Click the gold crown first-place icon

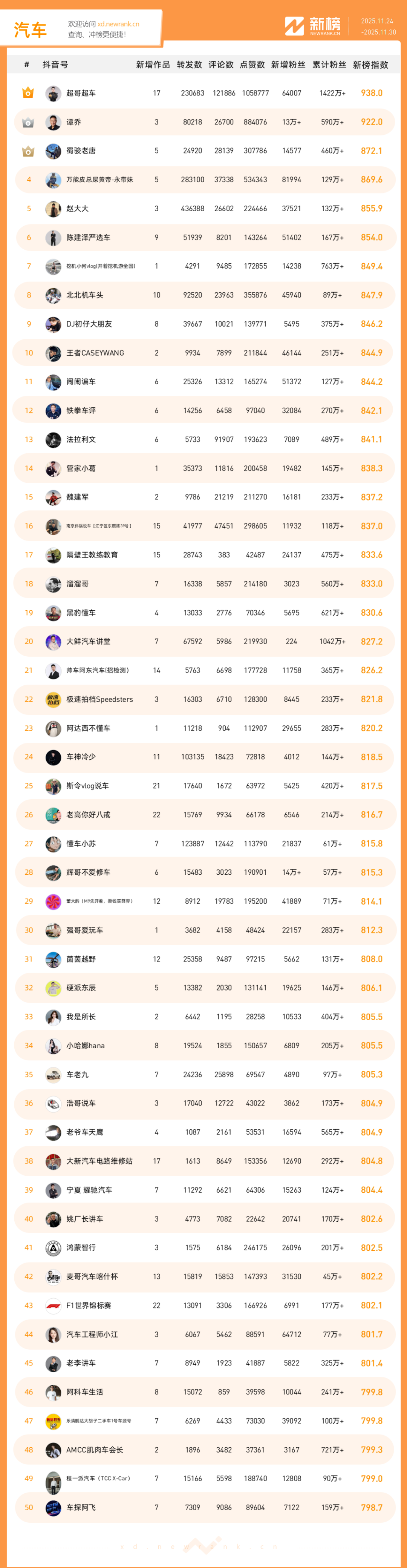point(28,93)
